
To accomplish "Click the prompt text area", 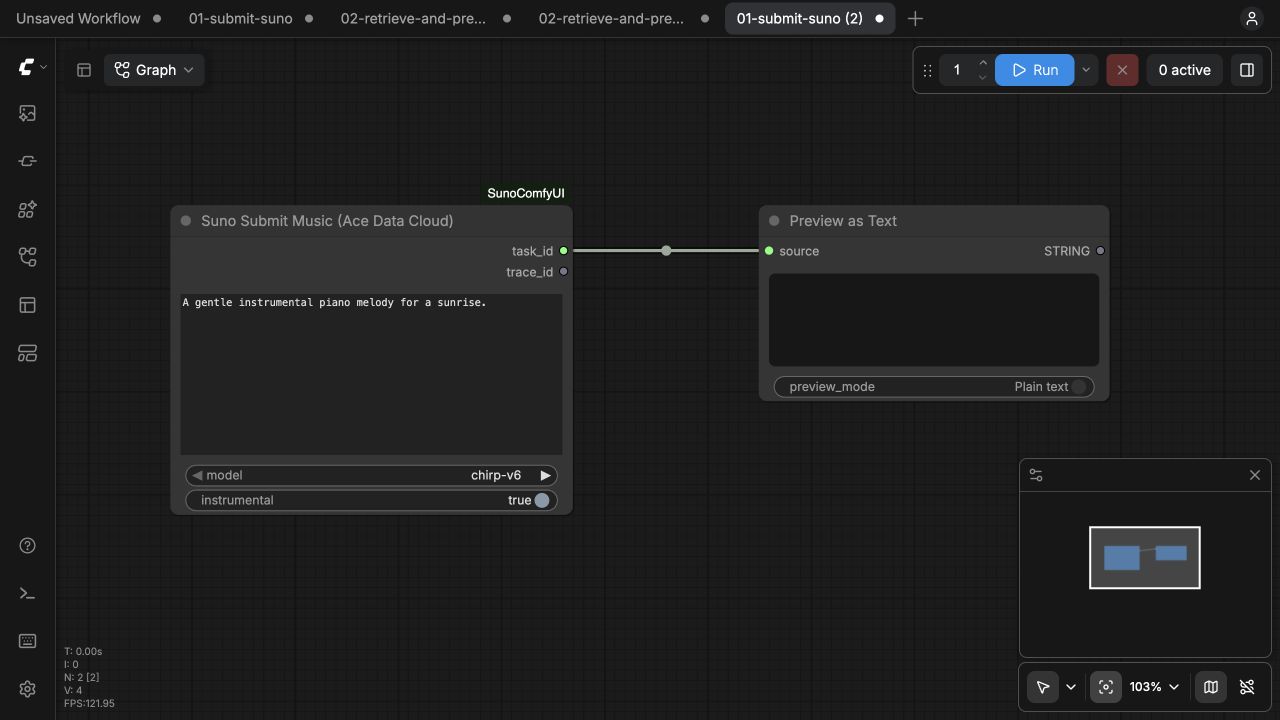I will (371, 374).
